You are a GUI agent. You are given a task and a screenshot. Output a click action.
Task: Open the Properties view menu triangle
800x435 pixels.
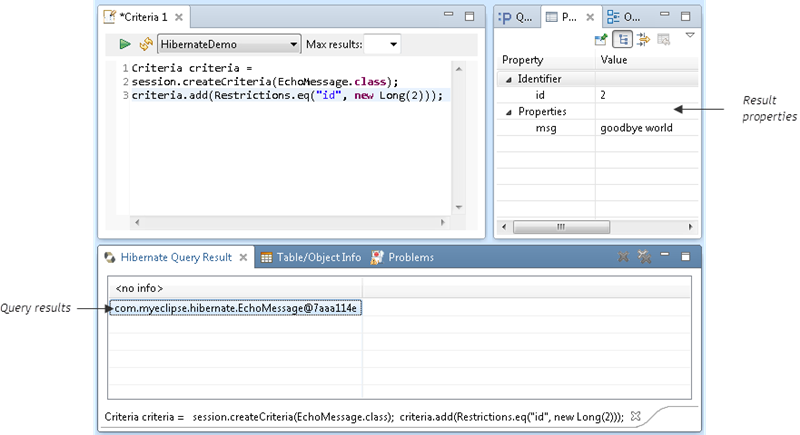tap(689, 35)
